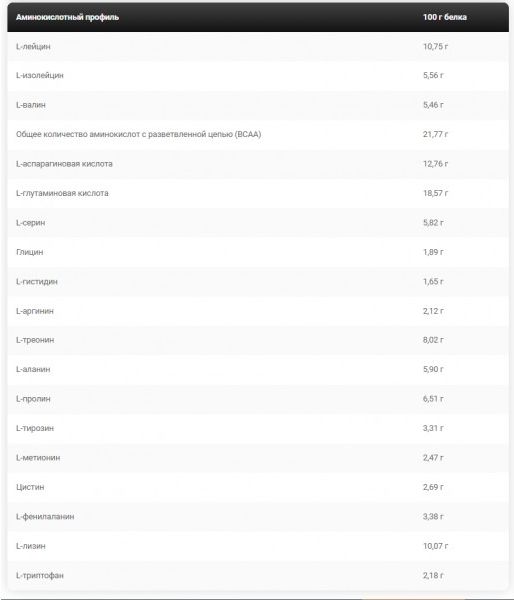Select L-аспарагиновая кислота text
The height and width of the screenshot is (600, 514).
64,164
